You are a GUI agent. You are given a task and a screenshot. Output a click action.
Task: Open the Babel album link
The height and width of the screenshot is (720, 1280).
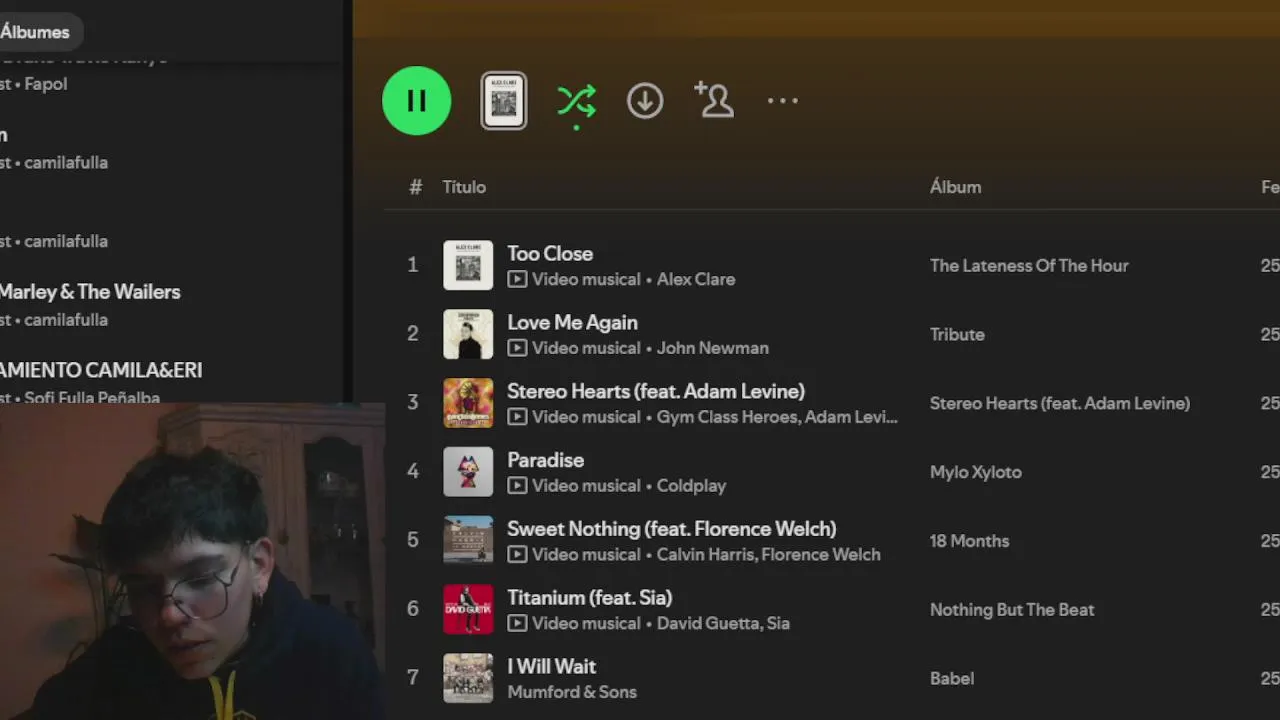952,679
